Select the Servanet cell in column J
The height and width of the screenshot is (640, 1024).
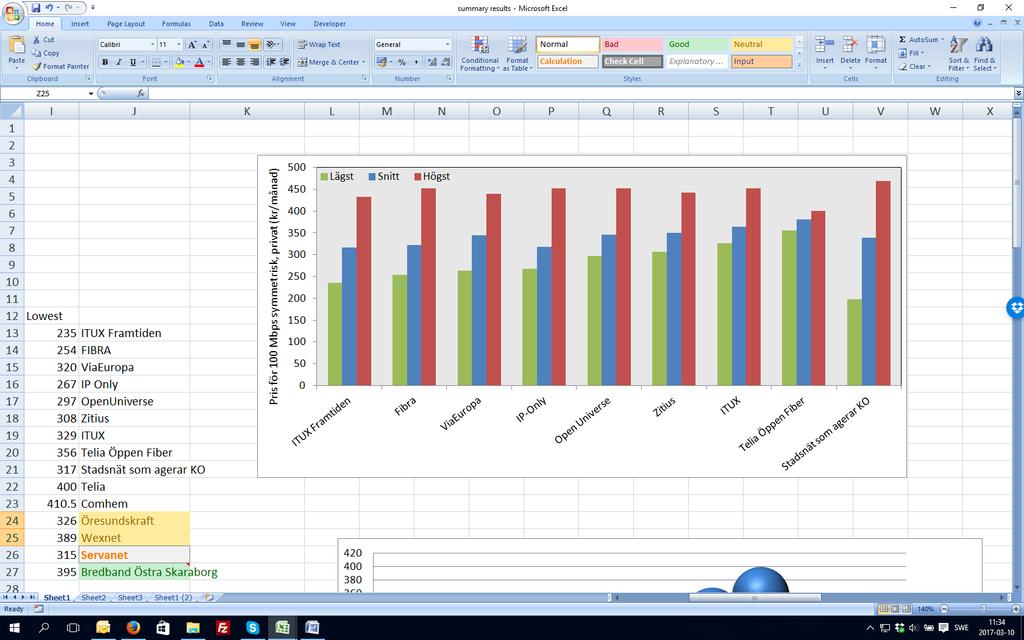[134, 555]
